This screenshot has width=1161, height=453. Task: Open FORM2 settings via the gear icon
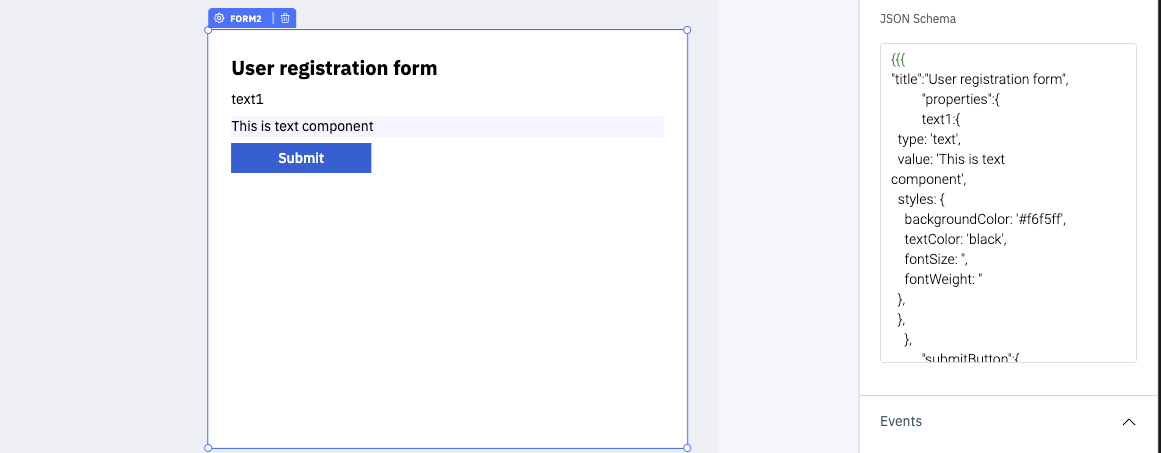pos(219,18)
